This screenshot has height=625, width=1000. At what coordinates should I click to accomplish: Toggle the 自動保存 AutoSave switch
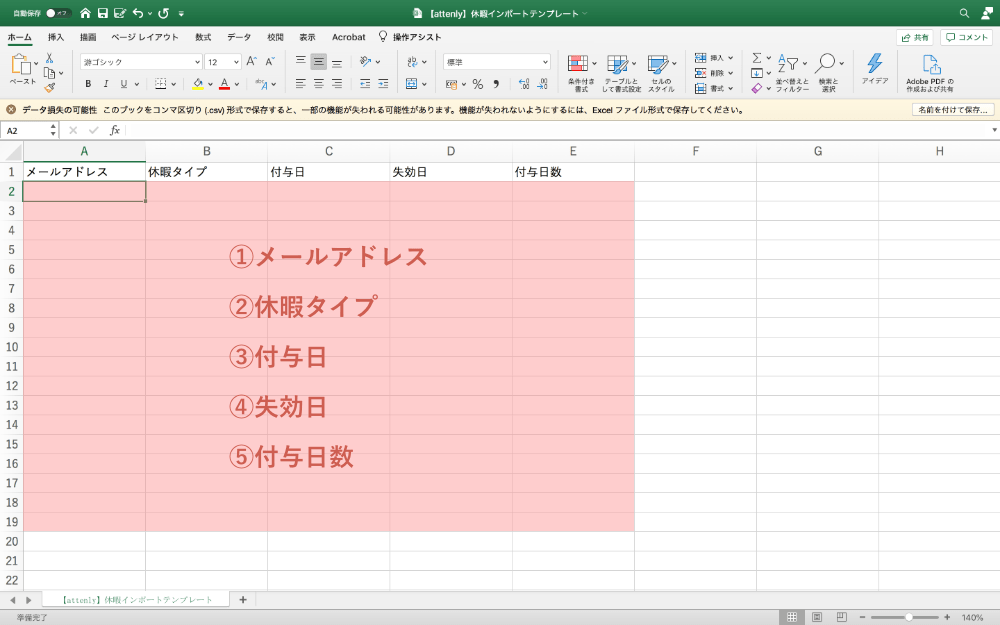pyautogui.click(x=58, y=13)
